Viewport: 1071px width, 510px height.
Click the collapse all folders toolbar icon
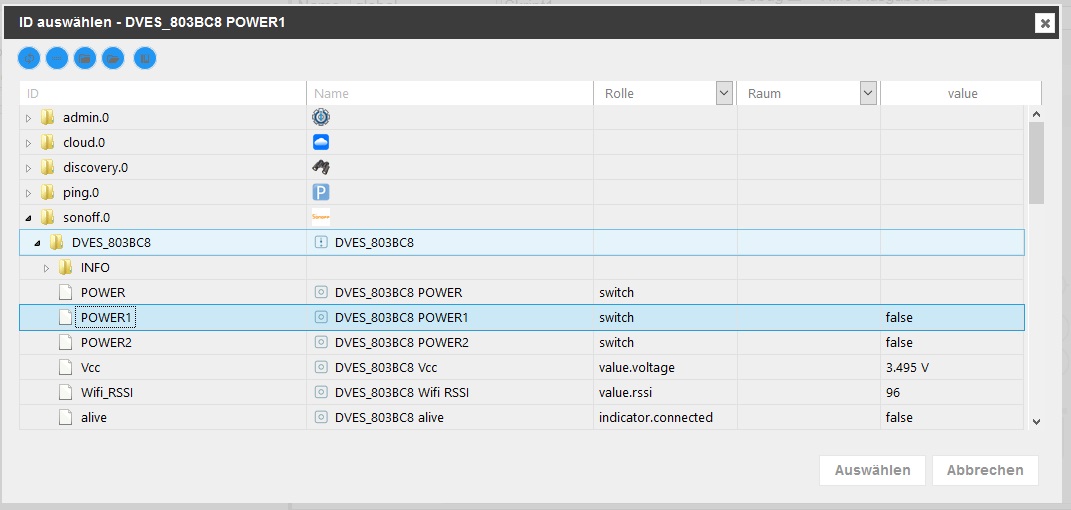coord(85,59)
